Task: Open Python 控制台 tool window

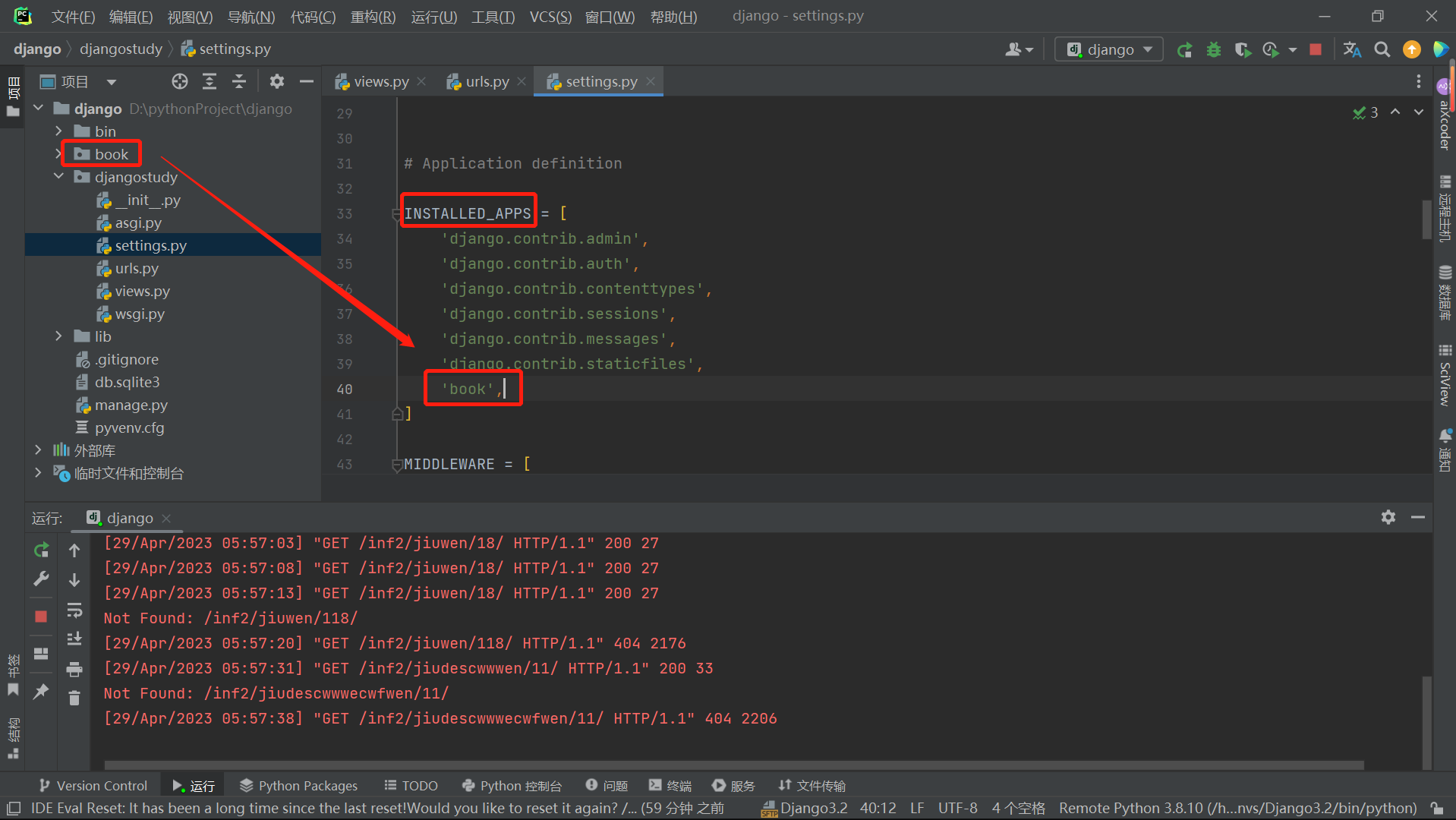Action: point(512,786)
